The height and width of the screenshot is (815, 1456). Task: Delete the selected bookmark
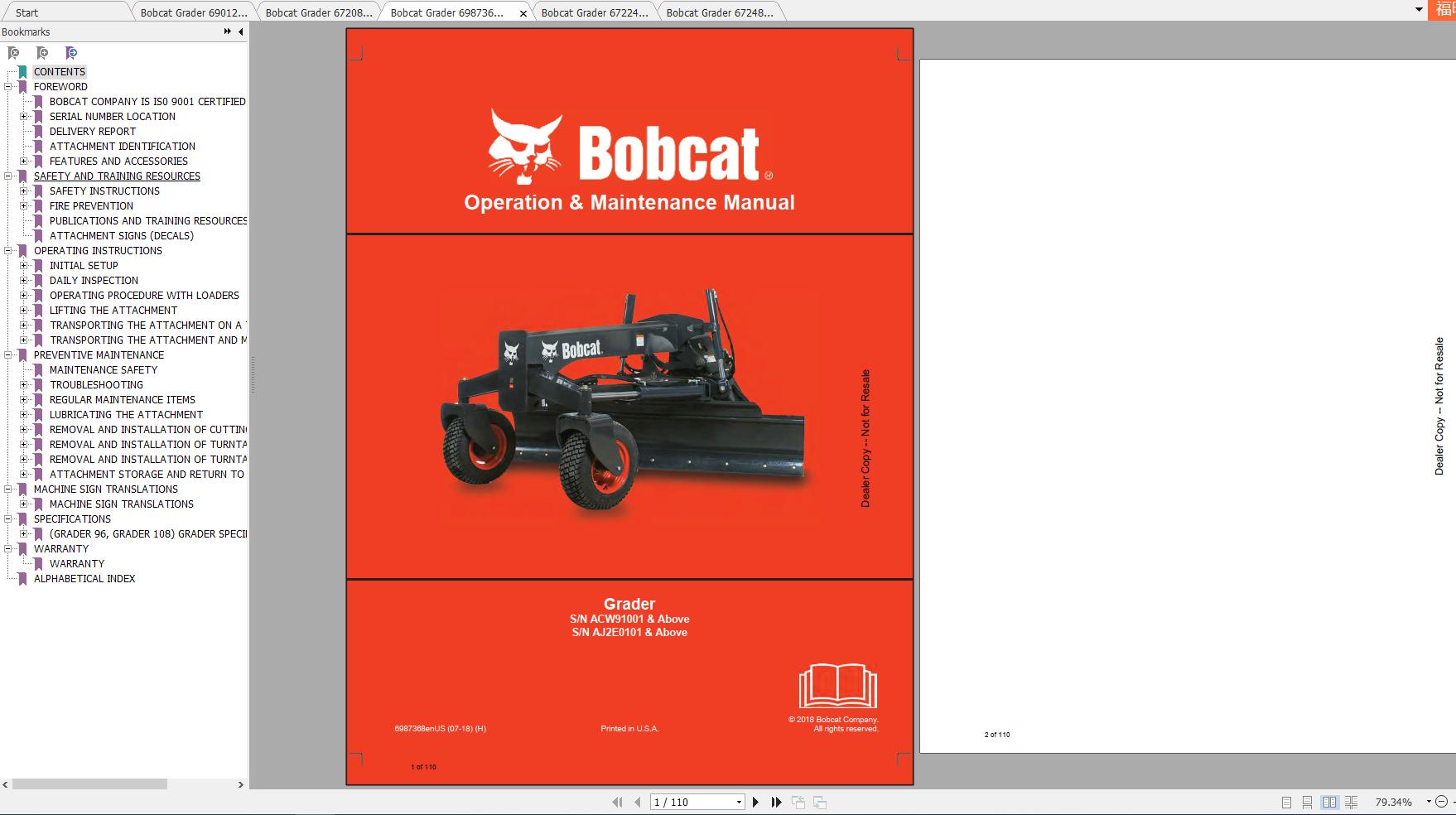click(x=13, y=52)
